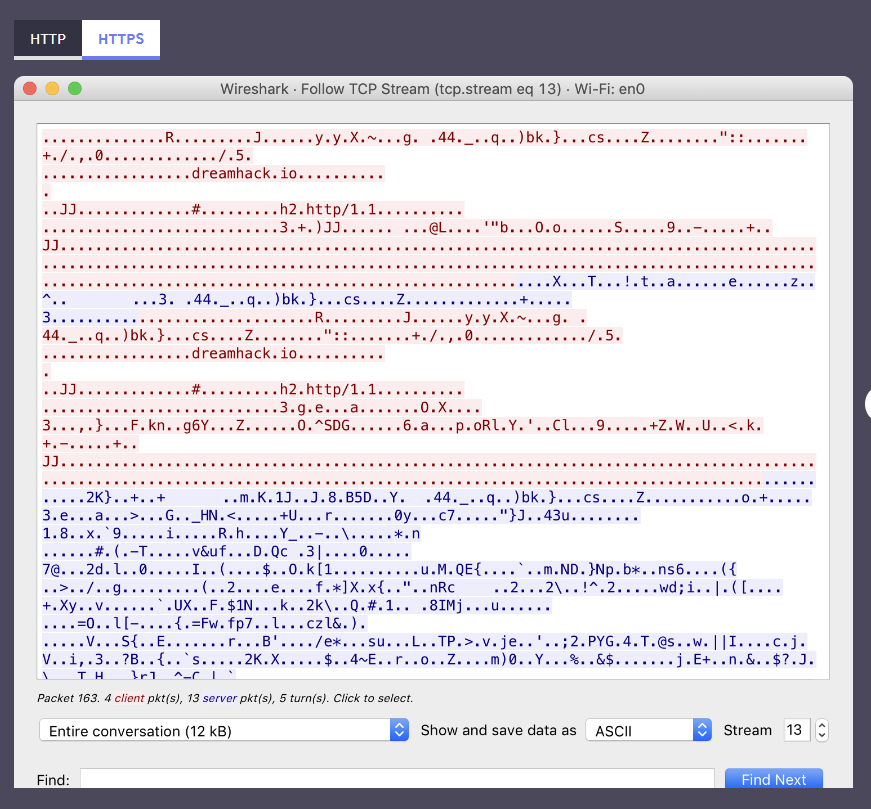This screenshot has width=871, height=809.
Task: Open the Entire conversation (12 kB) dropdown
Action: [x=224, y=730]
